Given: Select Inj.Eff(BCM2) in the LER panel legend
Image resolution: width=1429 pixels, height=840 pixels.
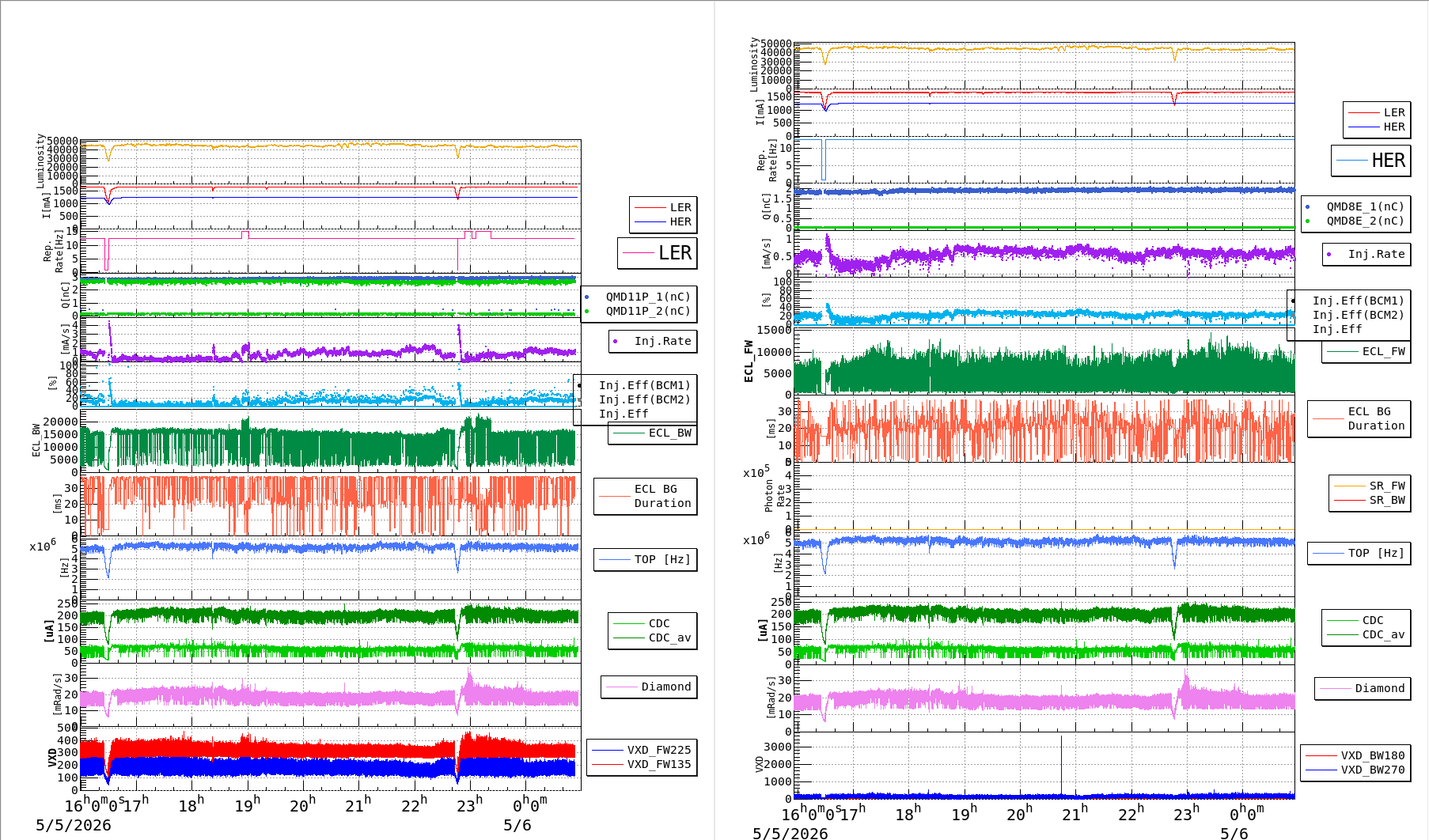Looking at the screenshot, I should pos(644,399).
